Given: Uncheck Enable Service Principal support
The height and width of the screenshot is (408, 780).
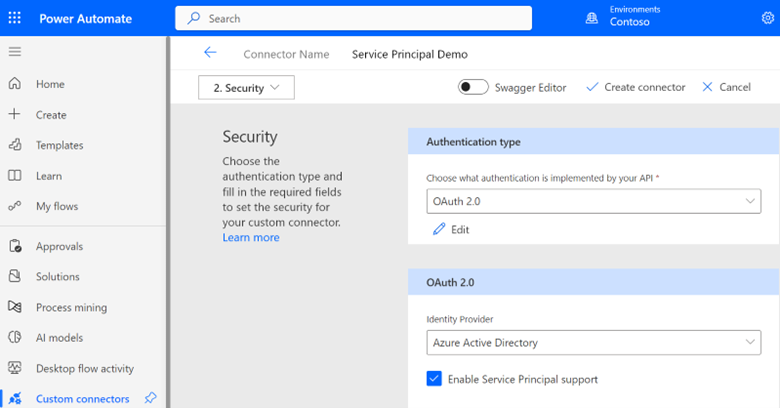Looking at the screenshot, I should pyautogui.click(x=434, y=379).
